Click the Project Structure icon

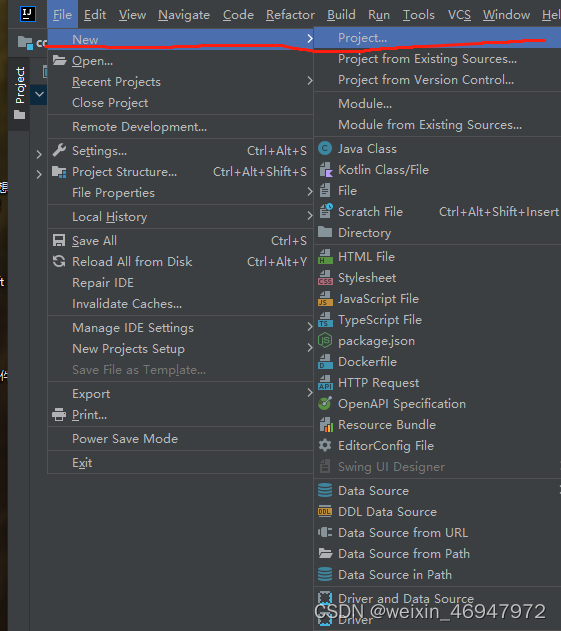[59, 172]
